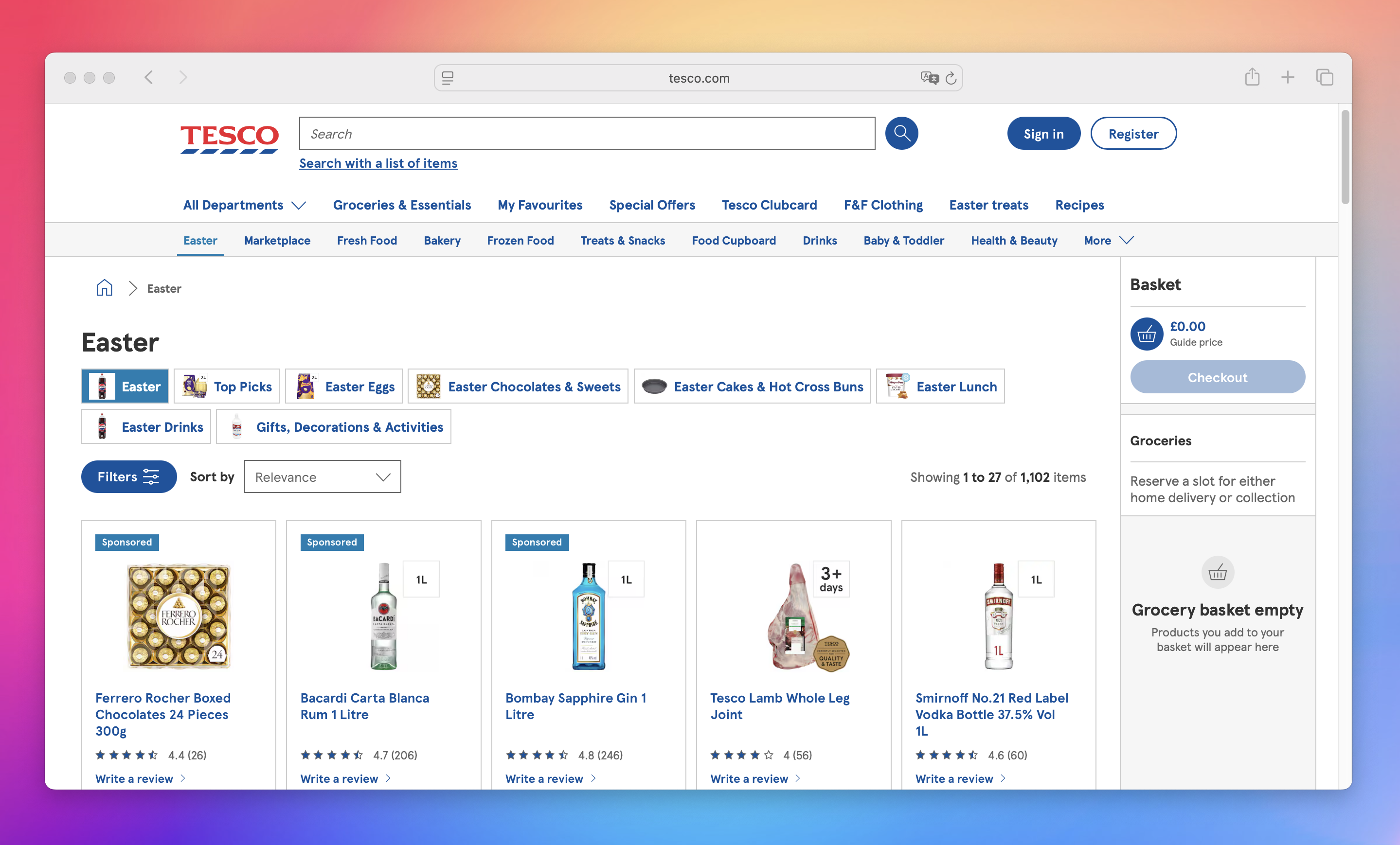Click the Checkout button
Image resolution: width=1400 pixels, height=845 pixels.
(1217, 377)
